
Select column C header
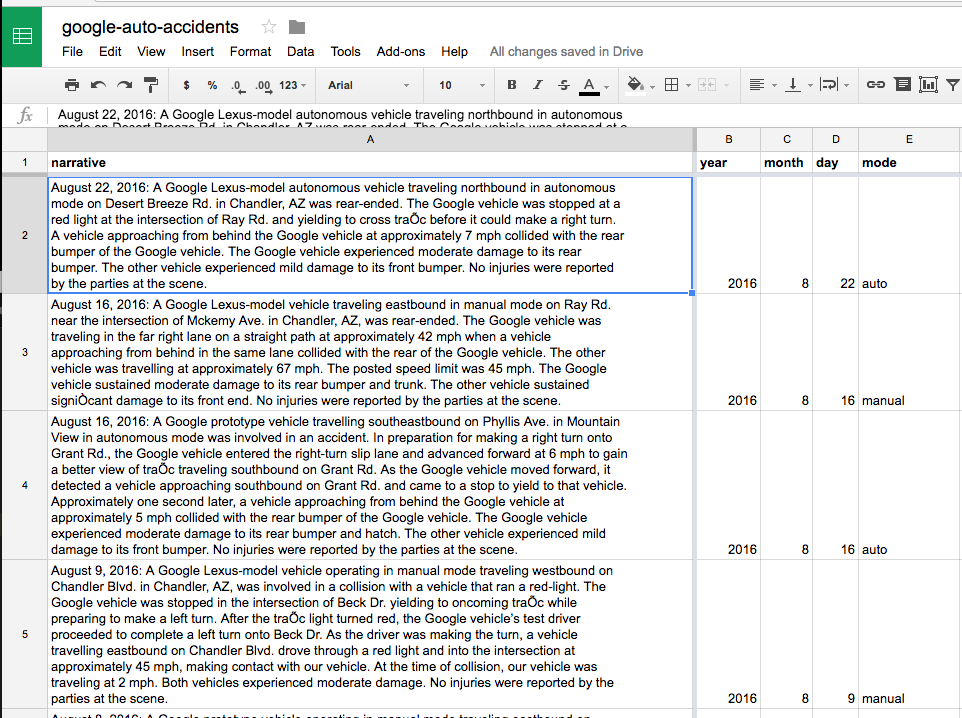point(787,139)
